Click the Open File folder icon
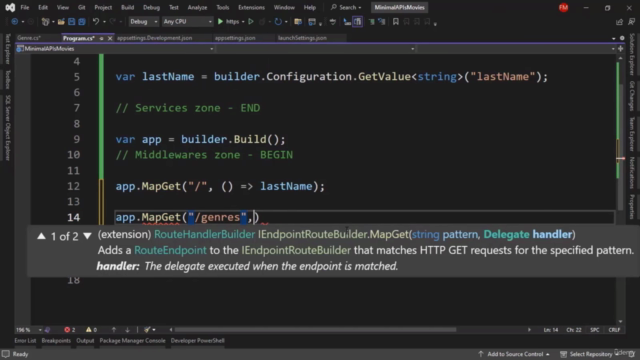This screenshot has height=360, width=640. point(61,22)
